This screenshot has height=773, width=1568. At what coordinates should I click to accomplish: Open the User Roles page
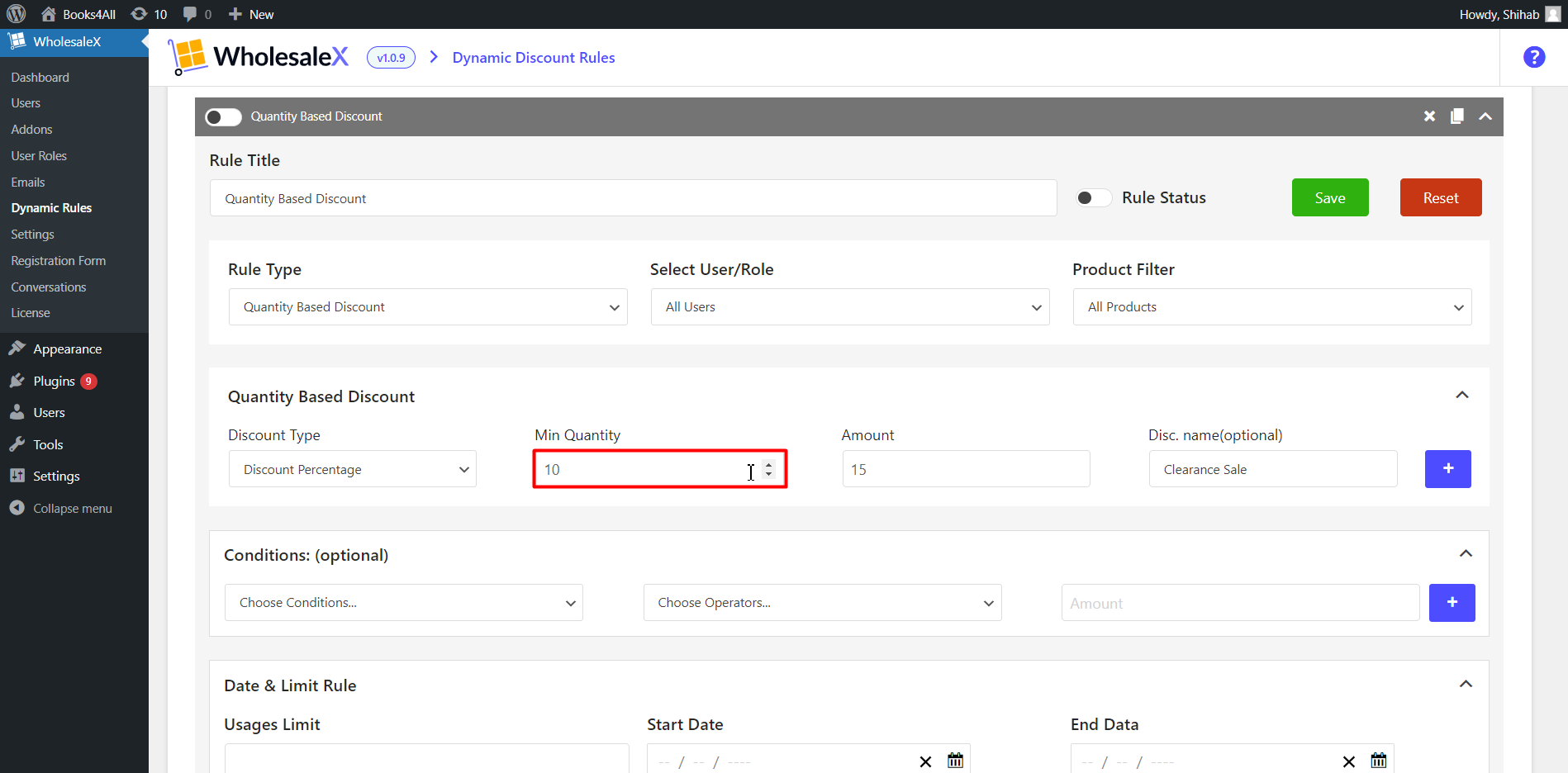[x=39, y=156]
